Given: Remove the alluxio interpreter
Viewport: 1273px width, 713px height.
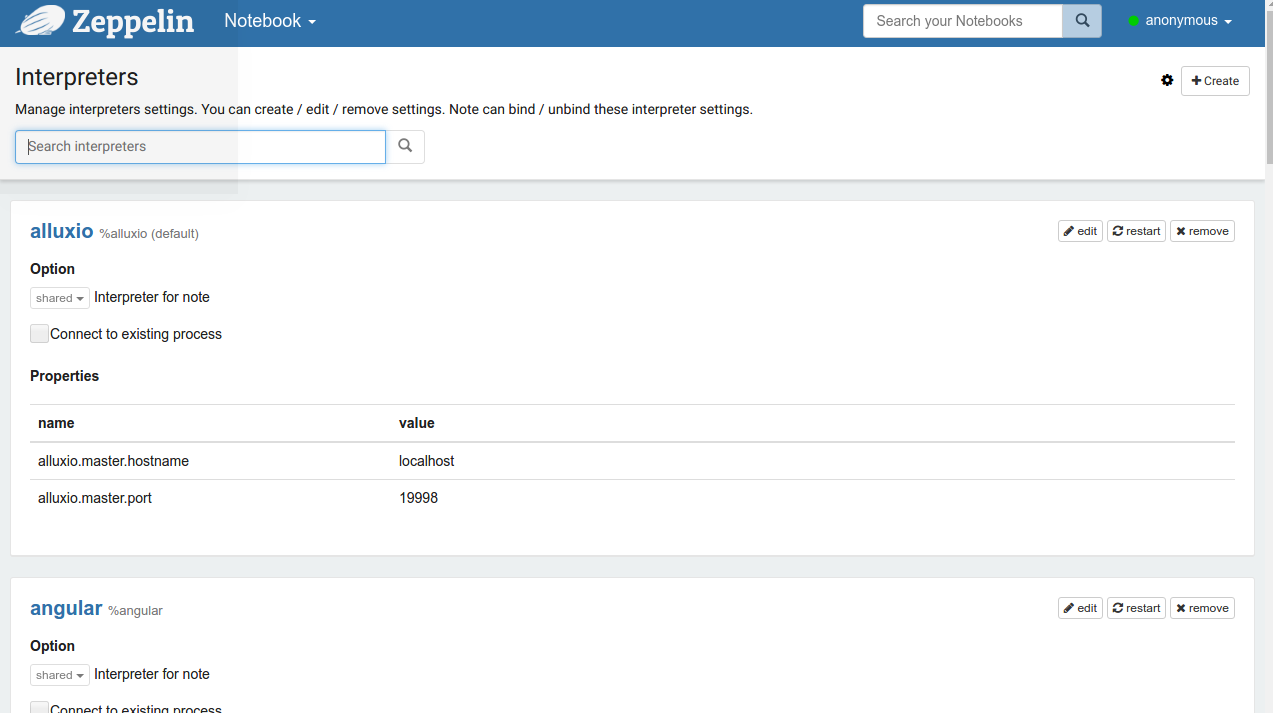Looking at the screenshot, I should tap(1202, 231).
